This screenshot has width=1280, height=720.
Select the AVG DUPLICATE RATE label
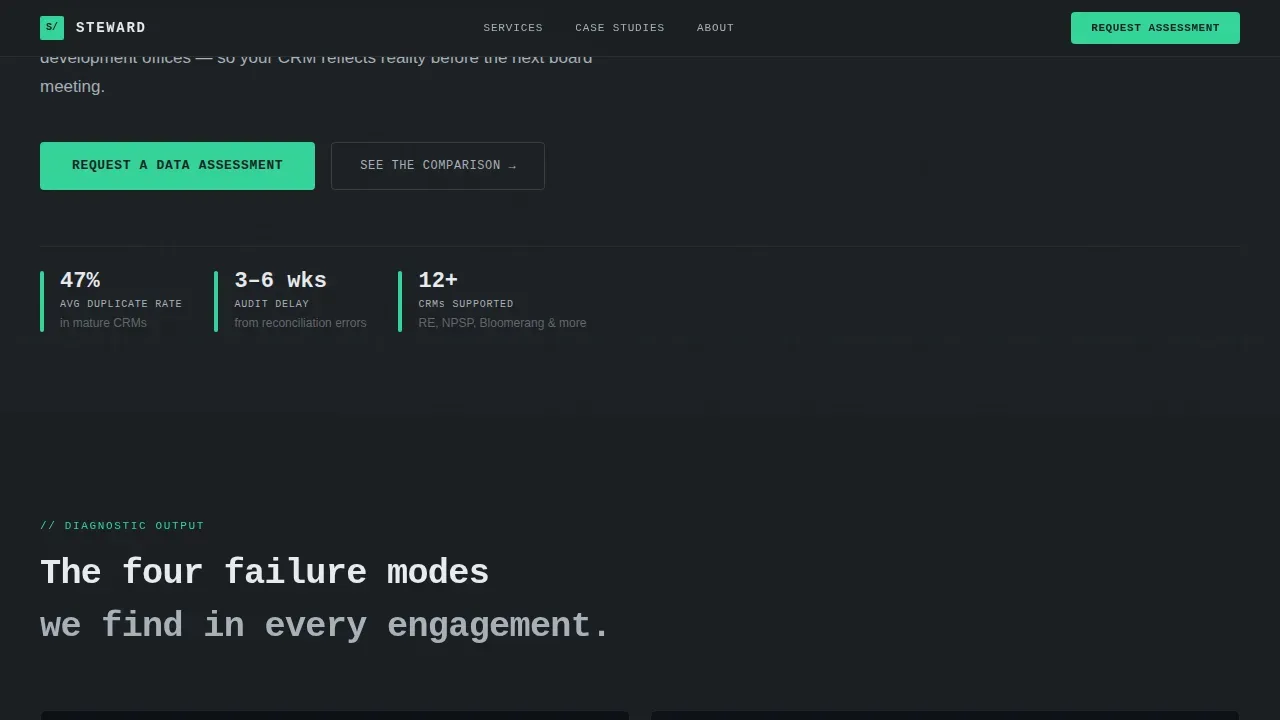pos(121,304)
